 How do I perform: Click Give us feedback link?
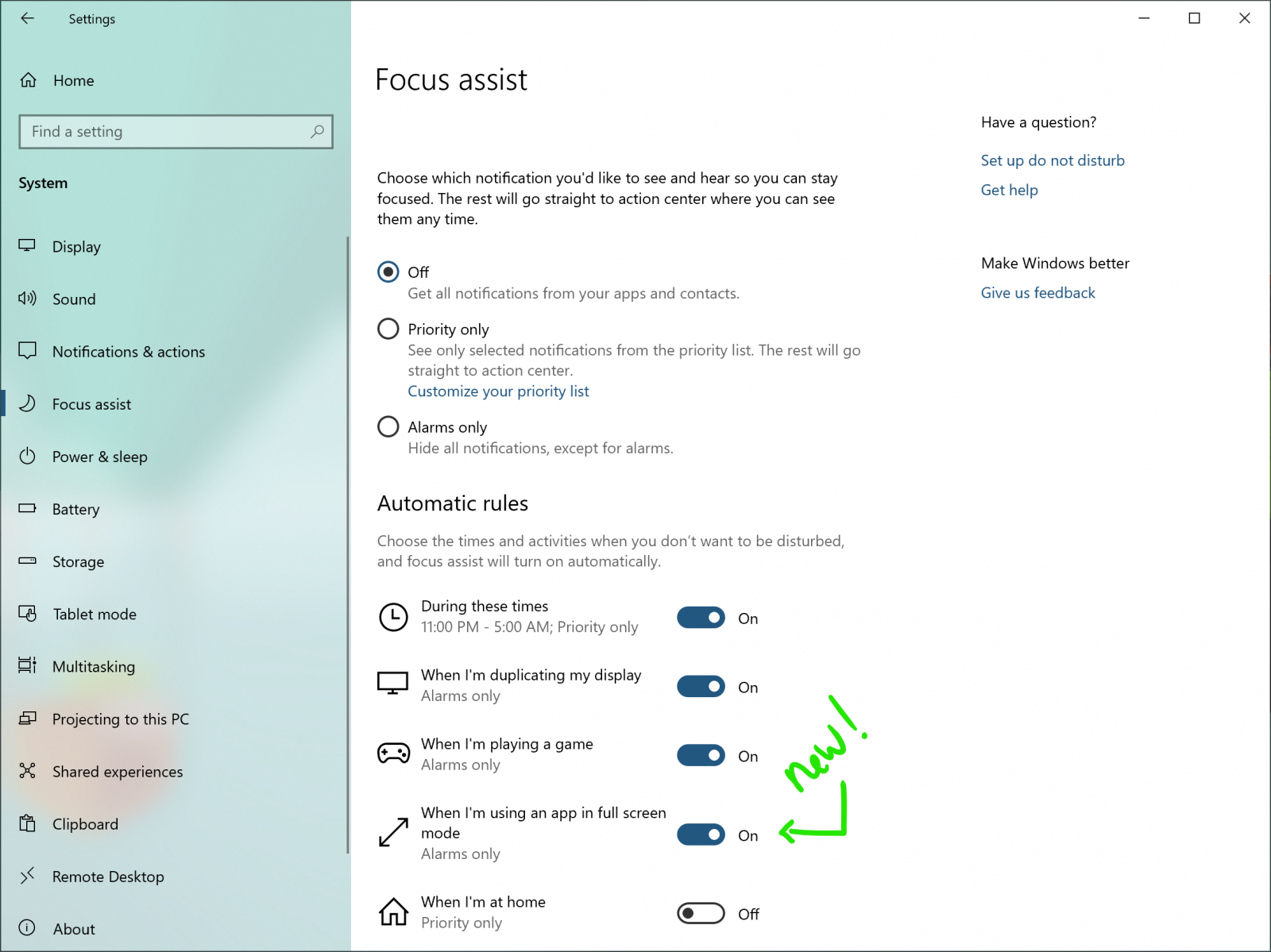[x=1037, y=292]
